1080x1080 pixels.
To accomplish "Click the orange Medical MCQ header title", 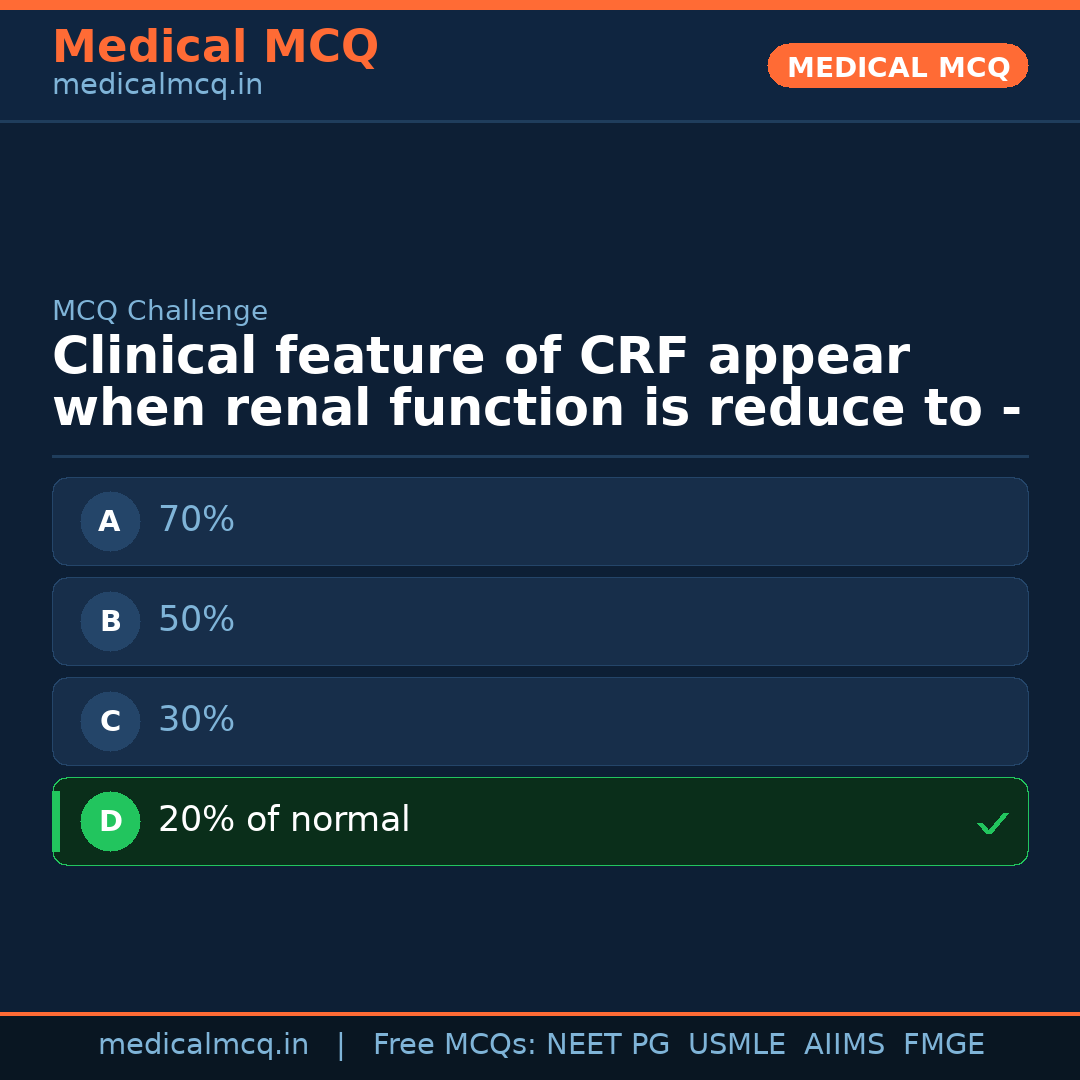I will point(215,47).
